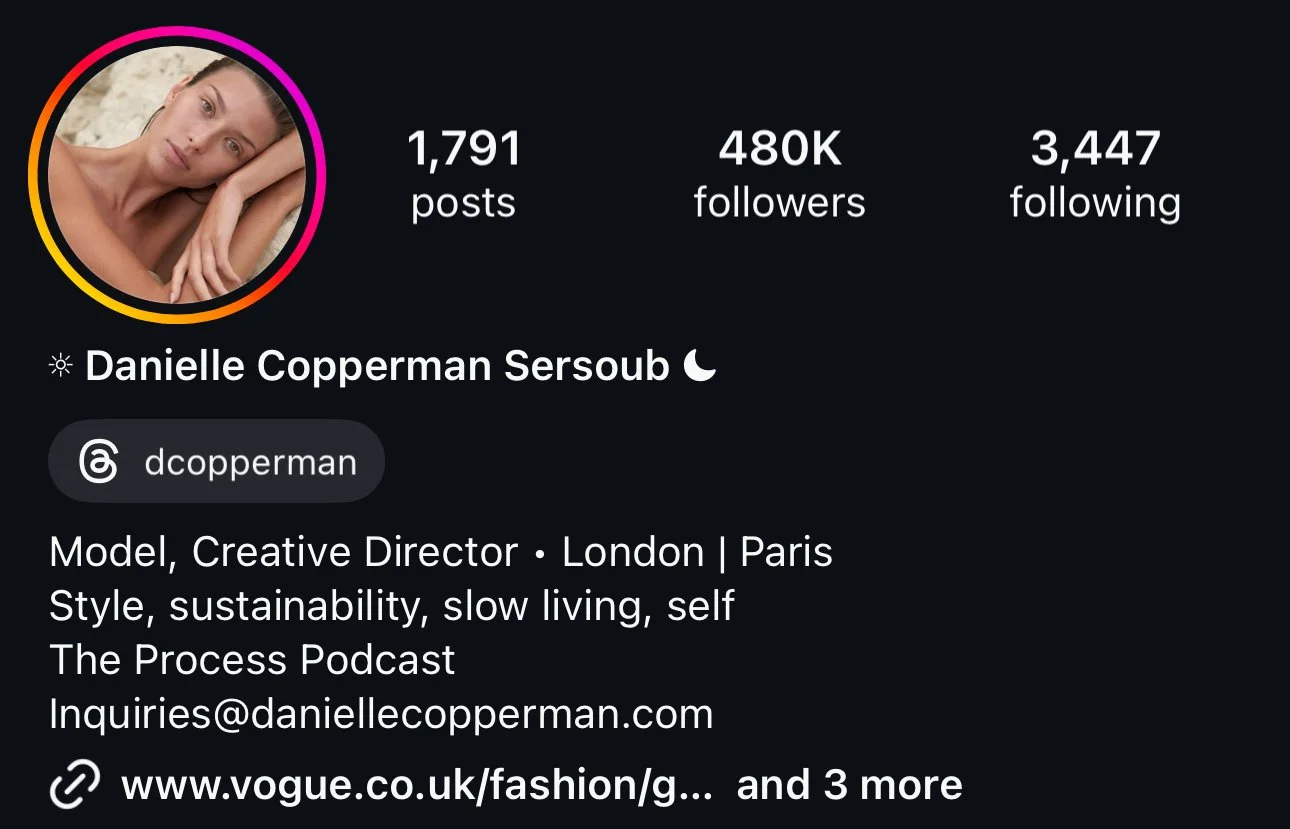Click the Inquiries@daniellecopperman.com email address
1290x829 pixels.
click(x=381, y=715)
